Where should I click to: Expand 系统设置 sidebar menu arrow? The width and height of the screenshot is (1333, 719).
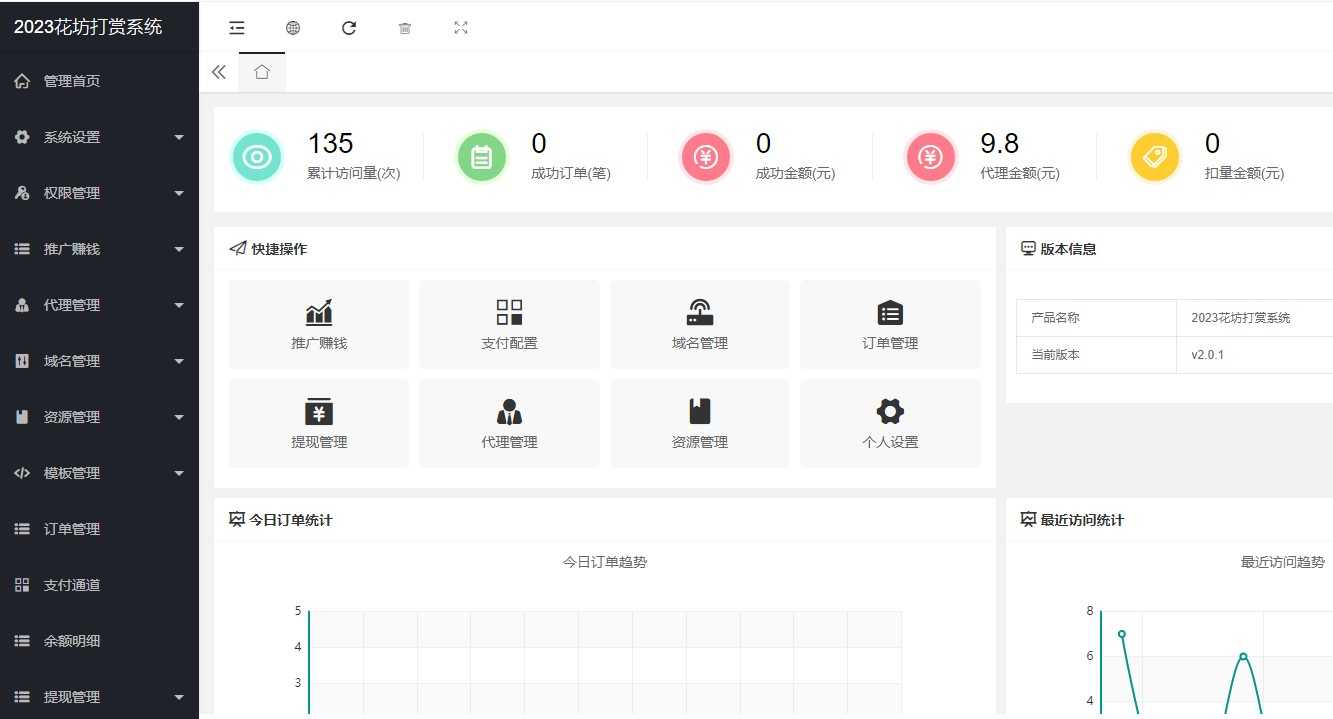(x=179, y=137)
